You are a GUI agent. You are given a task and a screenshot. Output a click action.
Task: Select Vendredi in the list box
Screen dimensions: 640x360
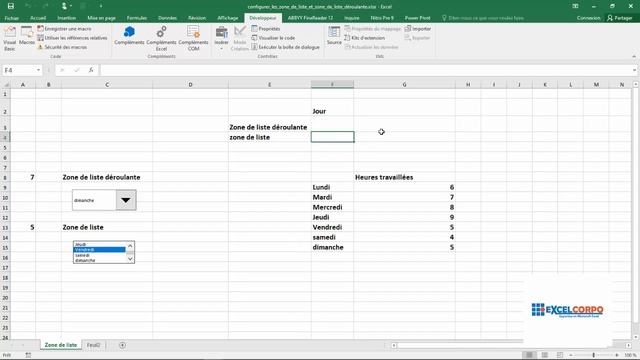pyautogui.click(x=100, y=249)
